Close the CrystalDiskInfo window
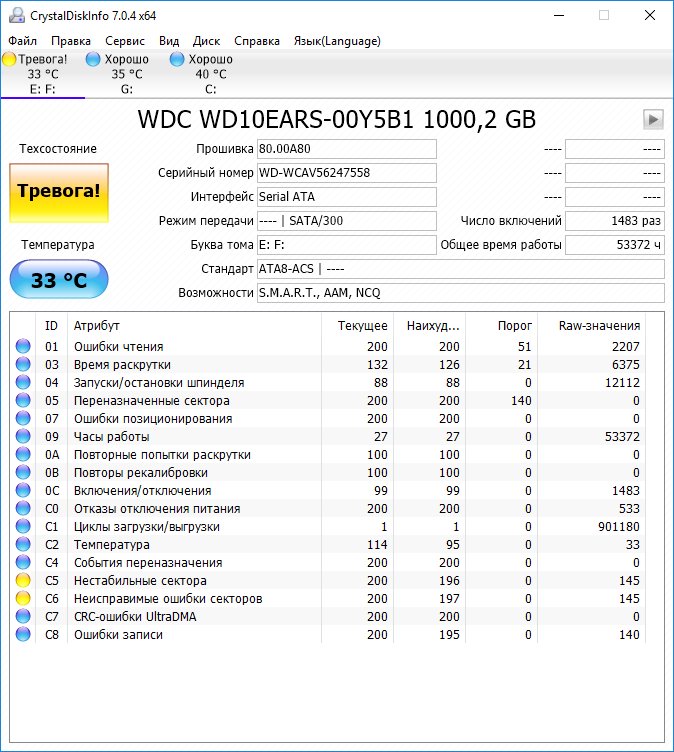Viewport: 674px width, 752px height. [x=650, y=15]
